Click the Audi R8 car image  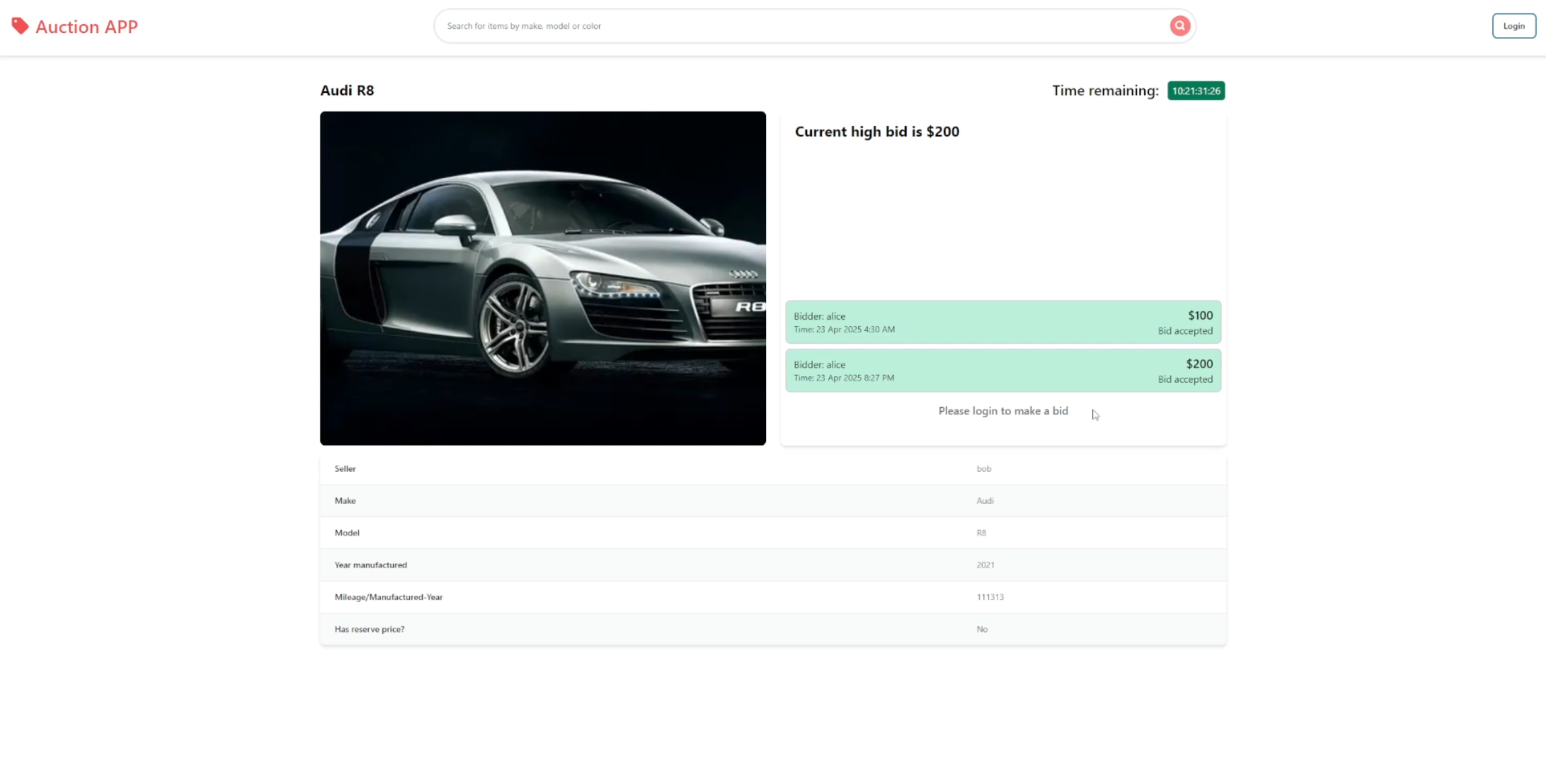pyautogui.click(x=542, y=278)
